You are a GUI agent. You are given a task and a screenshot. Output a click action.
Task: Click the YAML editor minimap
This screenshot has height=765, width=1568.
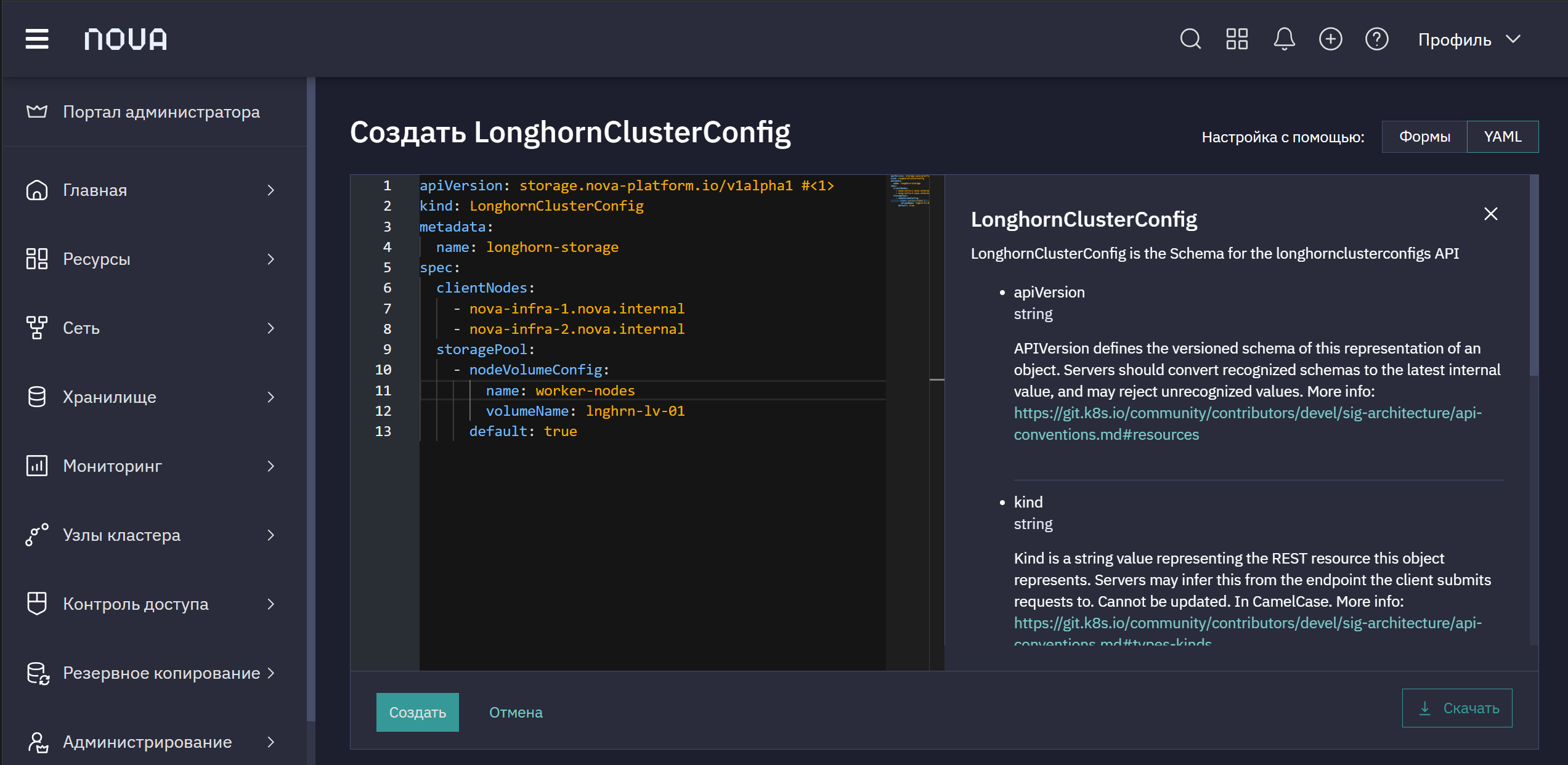pyautogui.click(x=911, y=191)
